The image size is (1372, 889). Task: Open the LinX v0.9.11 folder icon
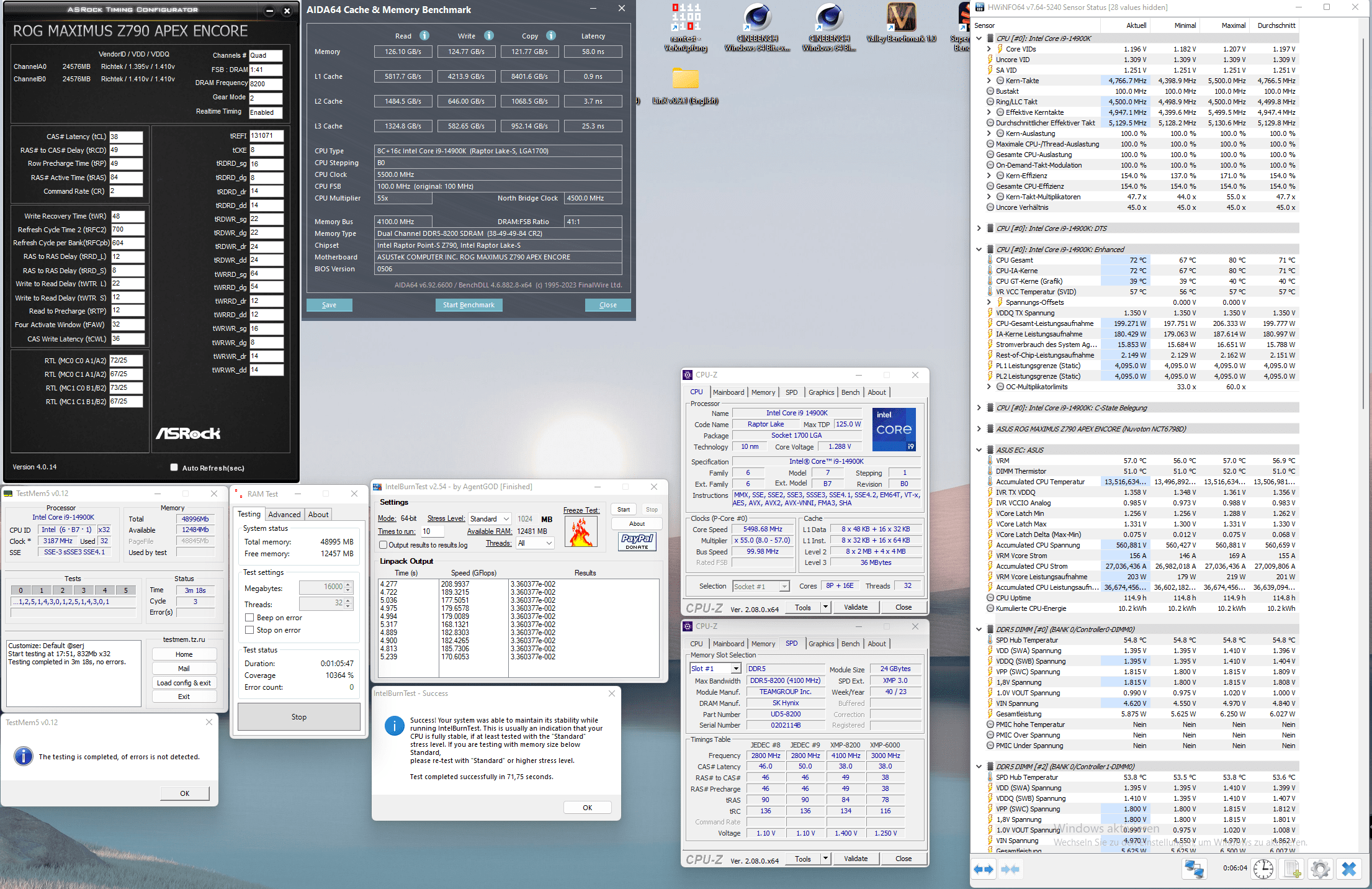[x=686, y=86]
